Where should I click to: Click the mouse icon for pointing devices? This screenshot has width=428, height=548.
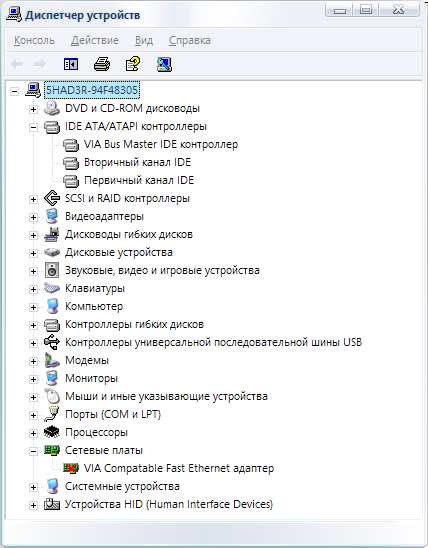(52, 396)
